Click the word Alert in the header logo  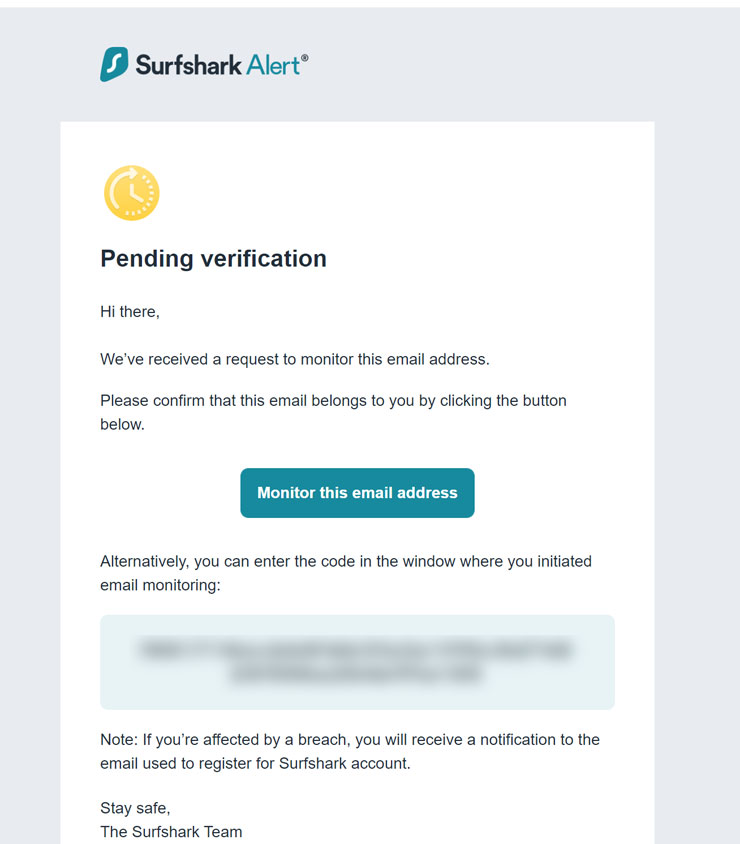click(x=272, y=66)
